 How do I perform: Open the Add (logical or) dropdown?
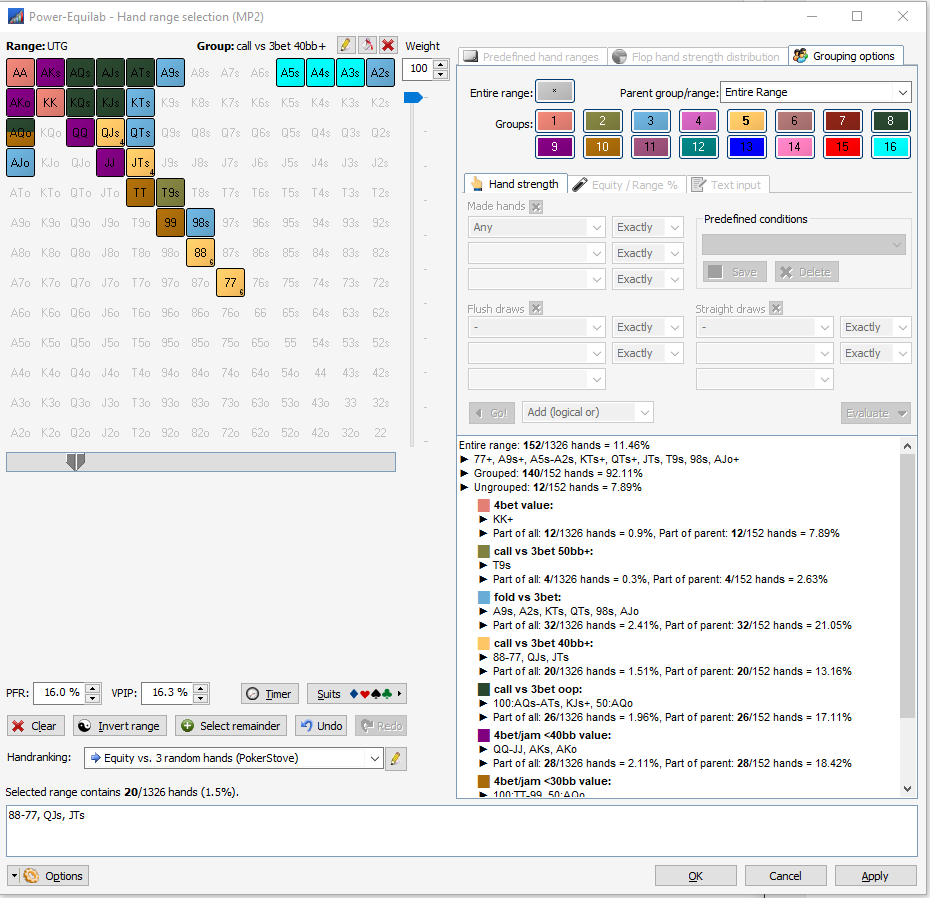(x=588, y=412)
